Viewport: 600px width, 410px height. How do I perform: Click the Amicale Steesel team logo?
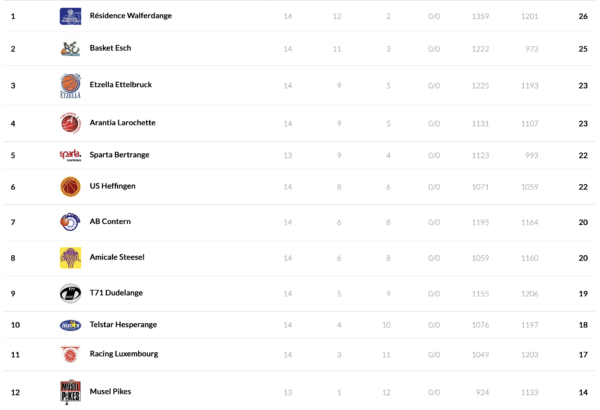pos(70,257)
